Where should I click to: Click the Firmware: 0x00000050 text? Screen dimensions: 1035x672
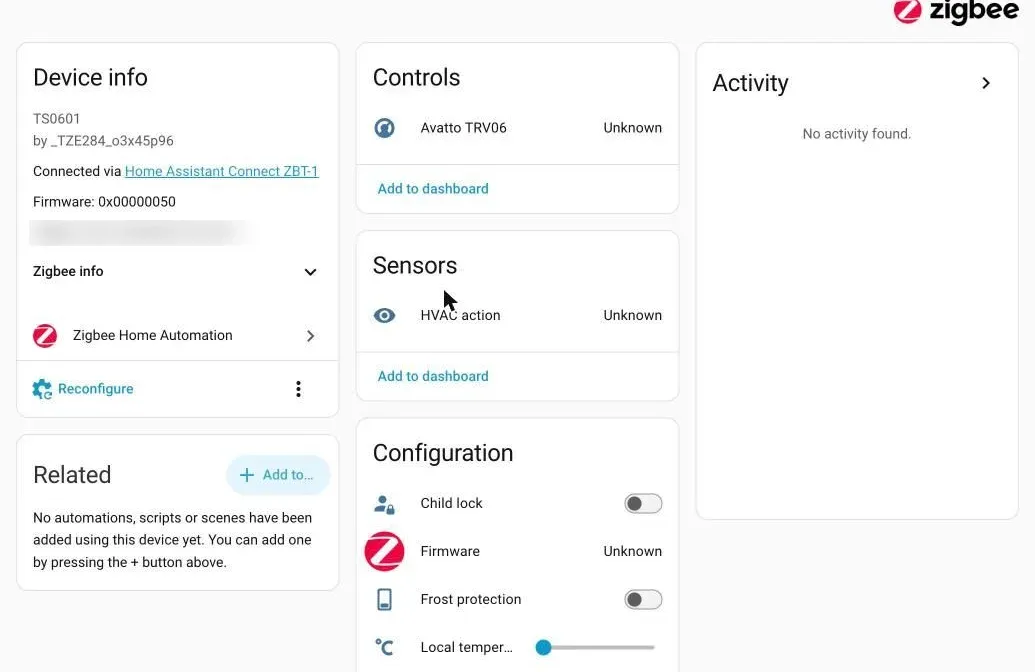point(104,201)
